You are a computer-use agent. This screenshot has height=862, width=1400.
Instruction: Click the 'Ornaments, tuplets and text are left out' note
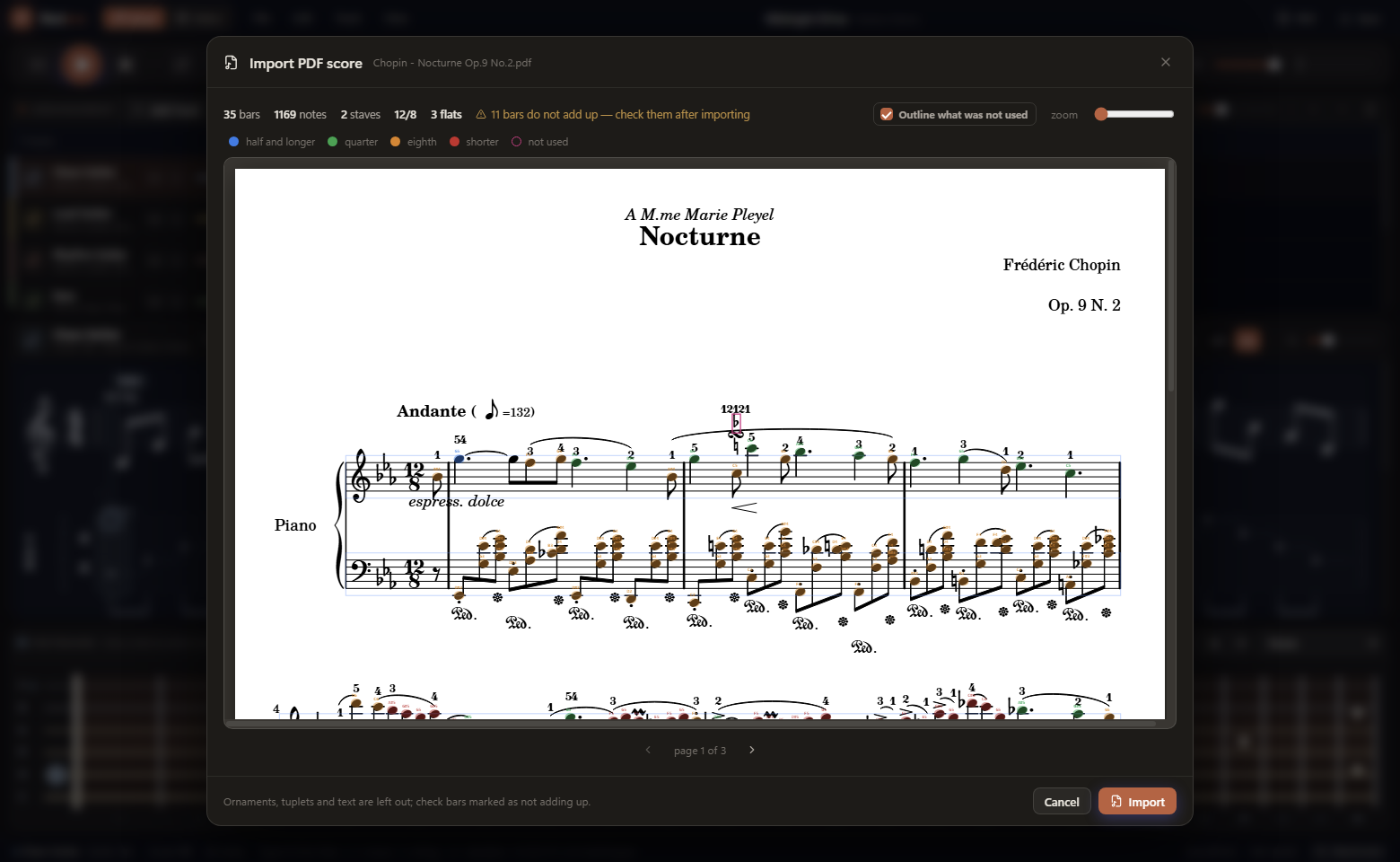click(407, 802)
